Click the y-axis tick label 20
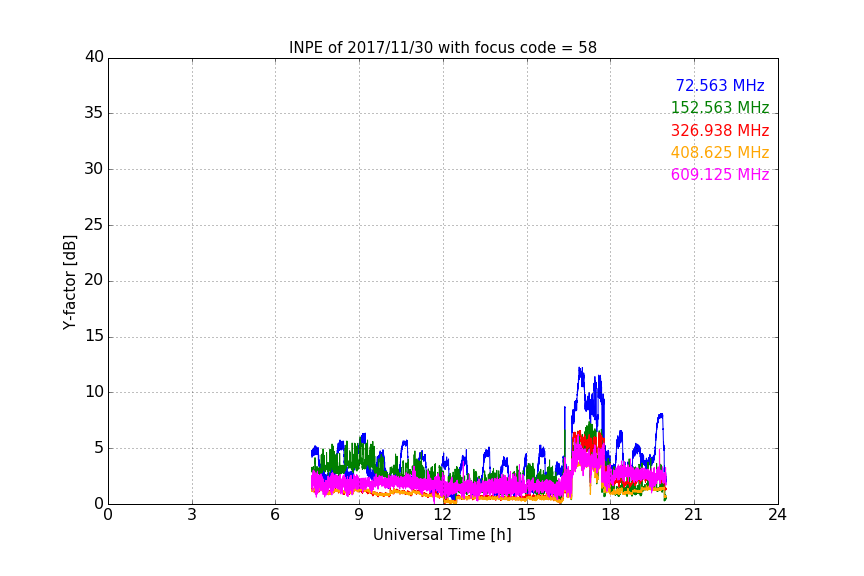This screenshot has width=864, height=576. (x=94, y=280)
